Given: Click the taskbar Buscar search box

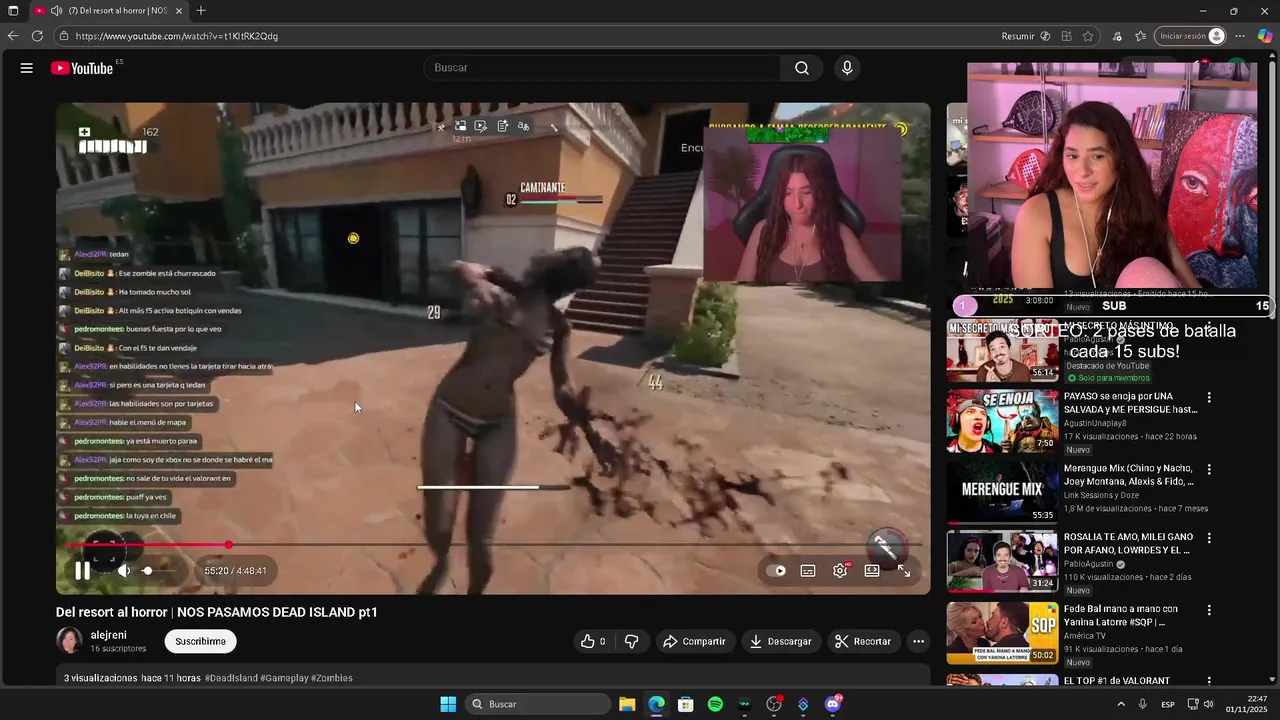Looking at the screenshot, I should [538, 704].
